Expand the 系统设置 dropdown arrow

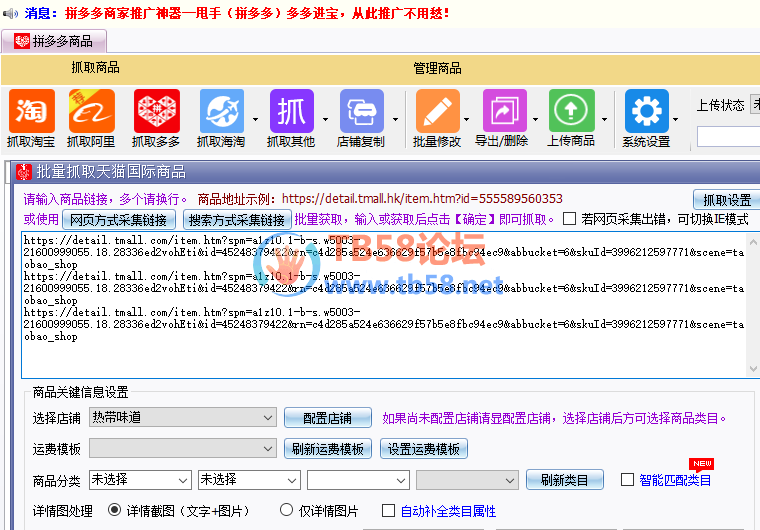(675, 119)
